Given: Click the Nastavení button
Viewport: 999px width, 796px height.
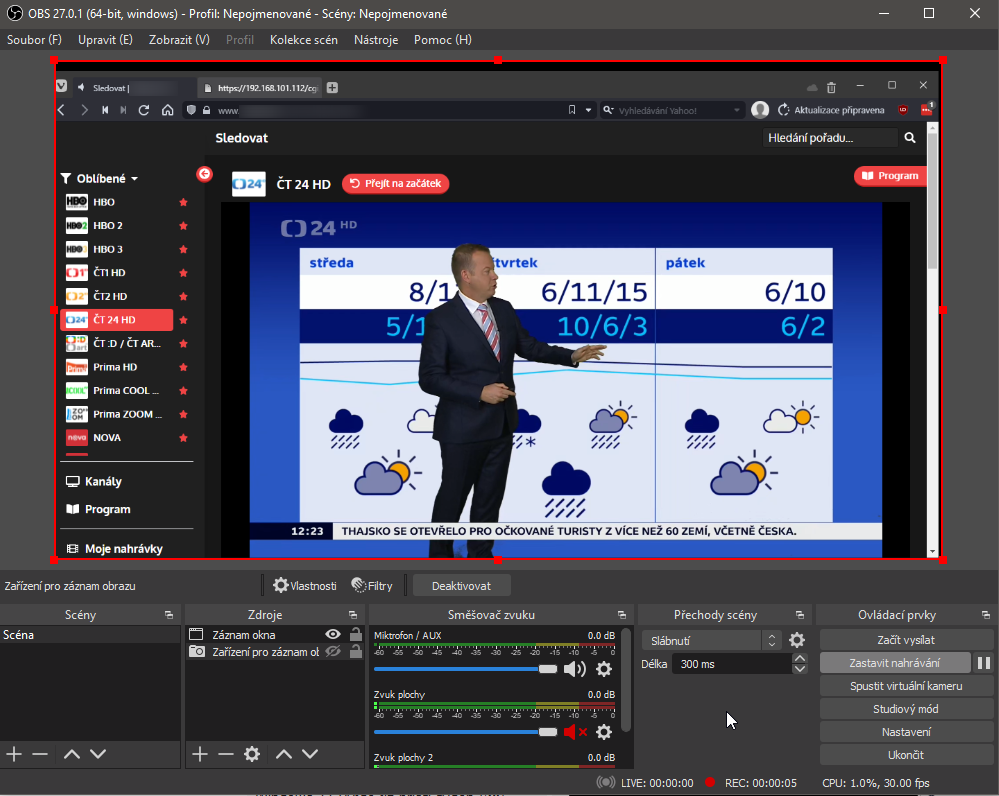Looking at the screenshot, I should click(x=905, y=732).
